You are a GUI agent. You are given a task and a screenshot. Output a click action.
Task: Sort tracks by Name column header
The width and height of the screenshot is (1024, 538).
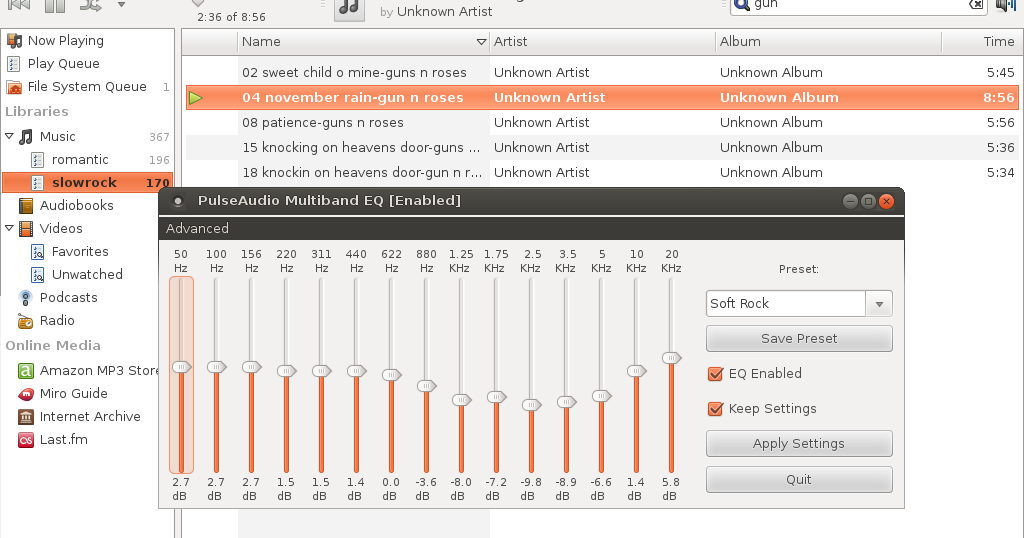pos(363,42)
